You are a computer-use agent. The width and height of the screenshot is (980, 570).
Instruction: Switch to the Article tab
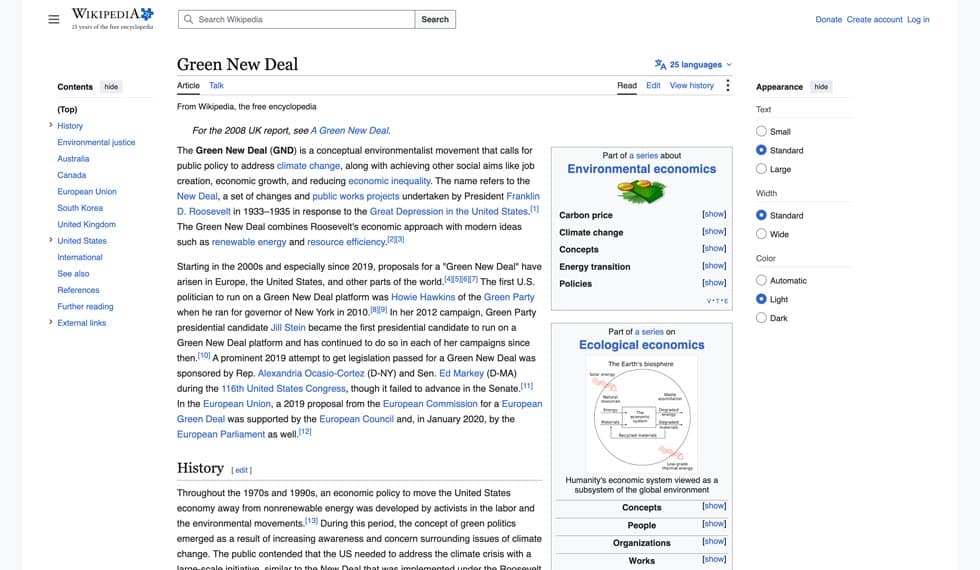[x=188, y=86]
